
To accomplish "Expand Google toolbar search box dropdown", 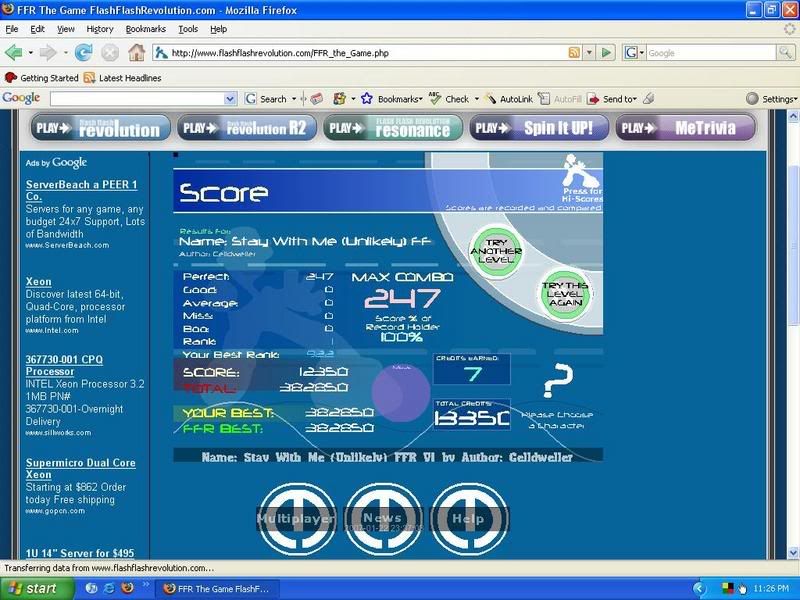I will click(x=231, y=99).
